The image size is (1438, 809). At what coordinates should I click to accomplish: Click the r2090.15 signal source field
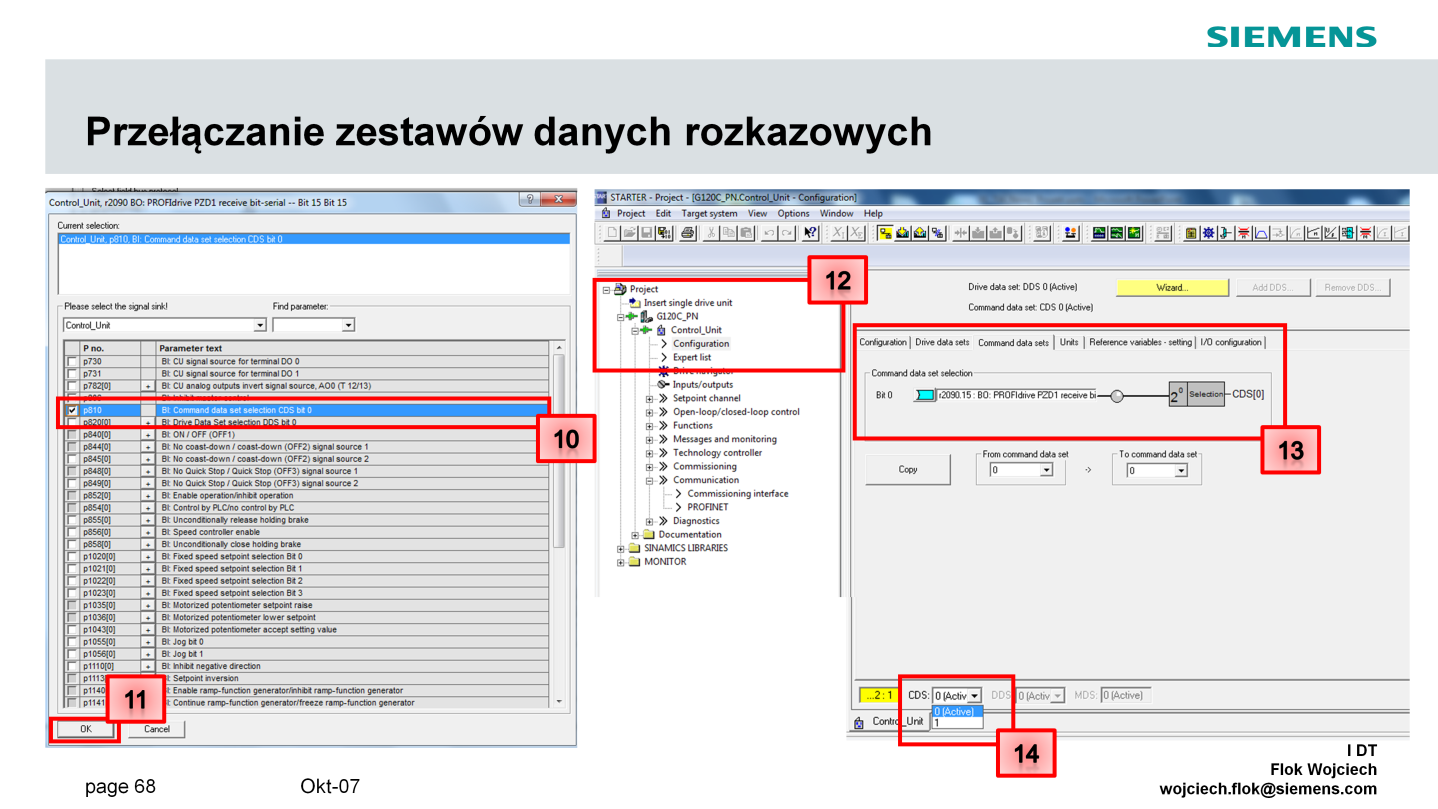[x=1016, y=395]
